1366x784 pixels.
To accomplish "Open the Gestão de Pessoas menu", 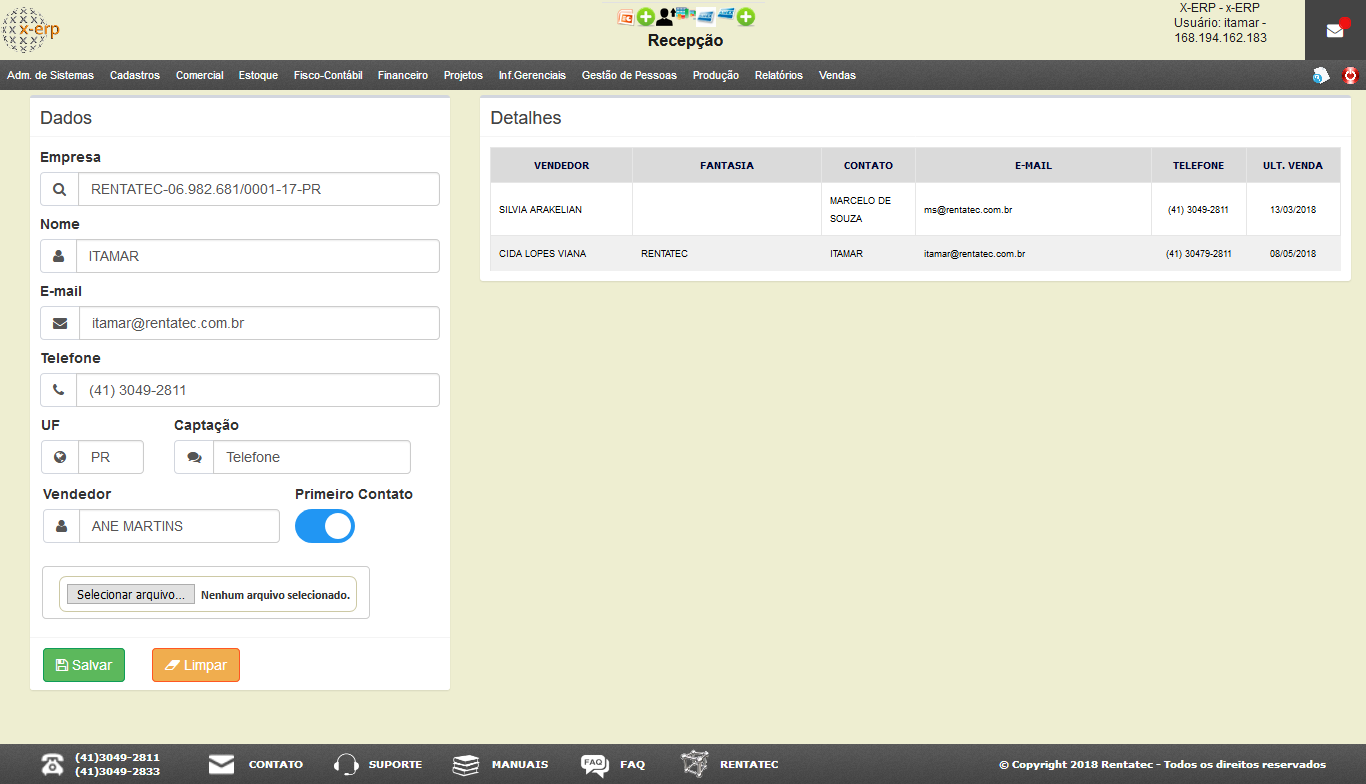I will tap(629, 75).
